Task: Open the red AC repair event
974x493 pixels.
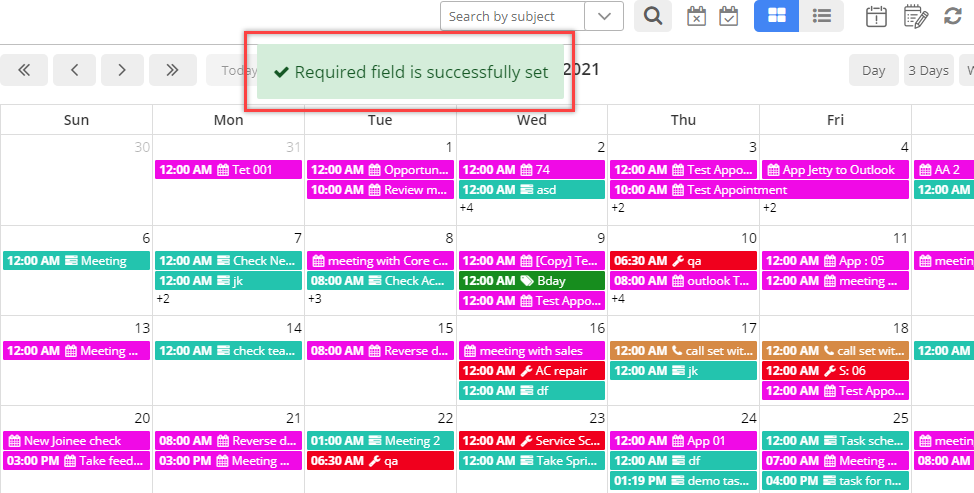Action: point(532,371)
